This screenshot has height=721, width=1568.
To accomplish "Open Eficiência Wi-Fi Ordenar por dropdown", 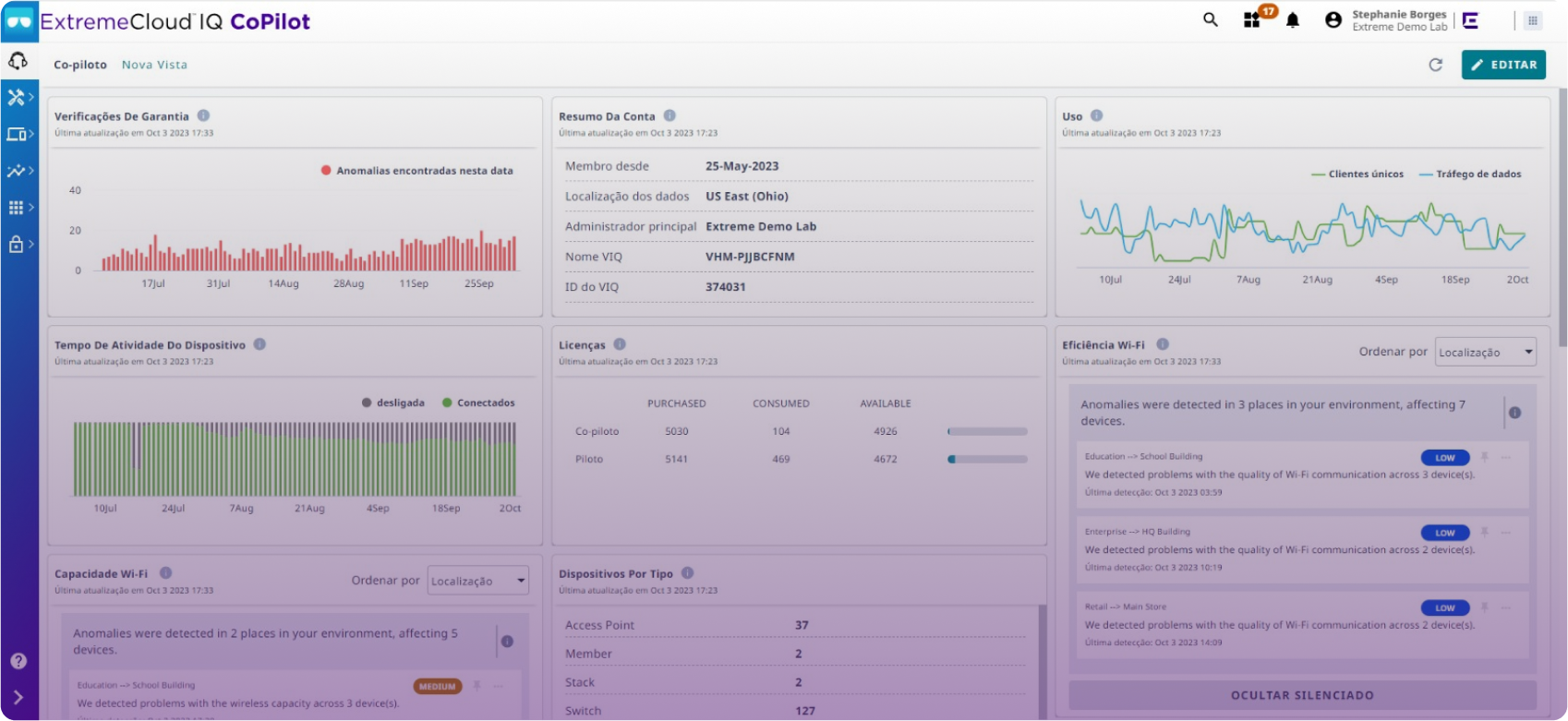I will (x=1486, y=352).
